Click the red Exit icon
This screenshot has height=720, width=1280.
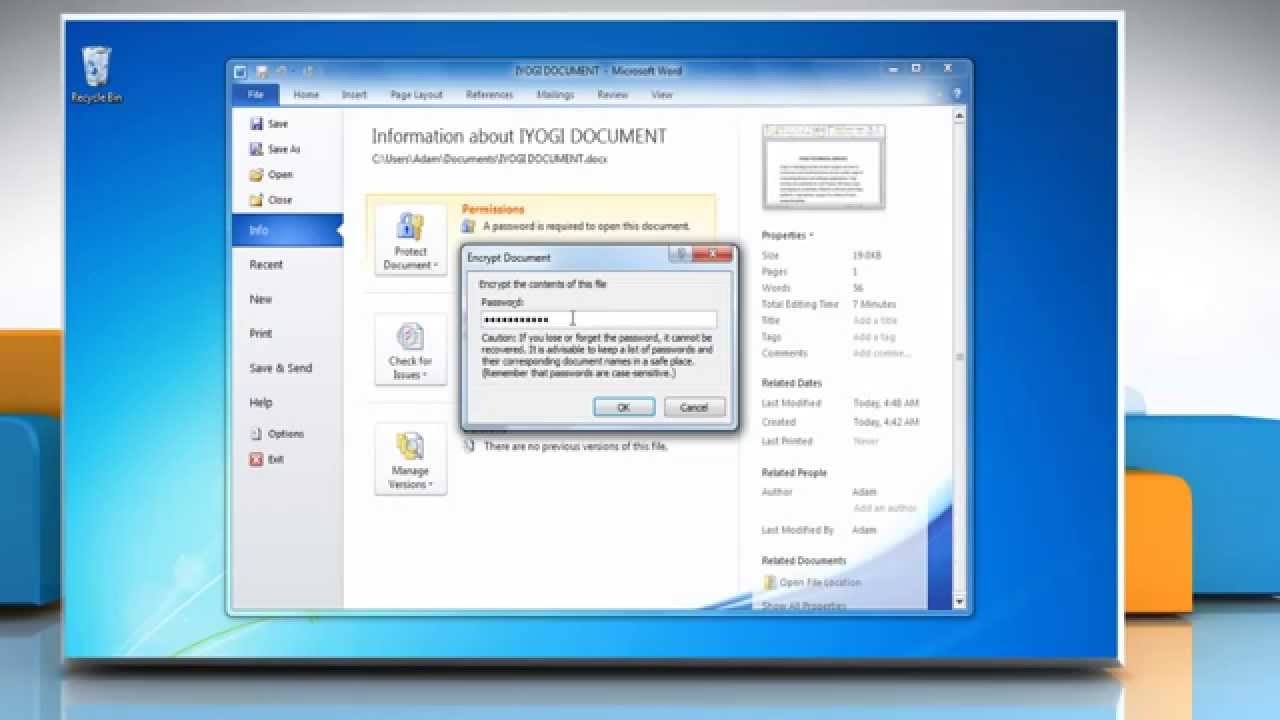tap(257, 459)
